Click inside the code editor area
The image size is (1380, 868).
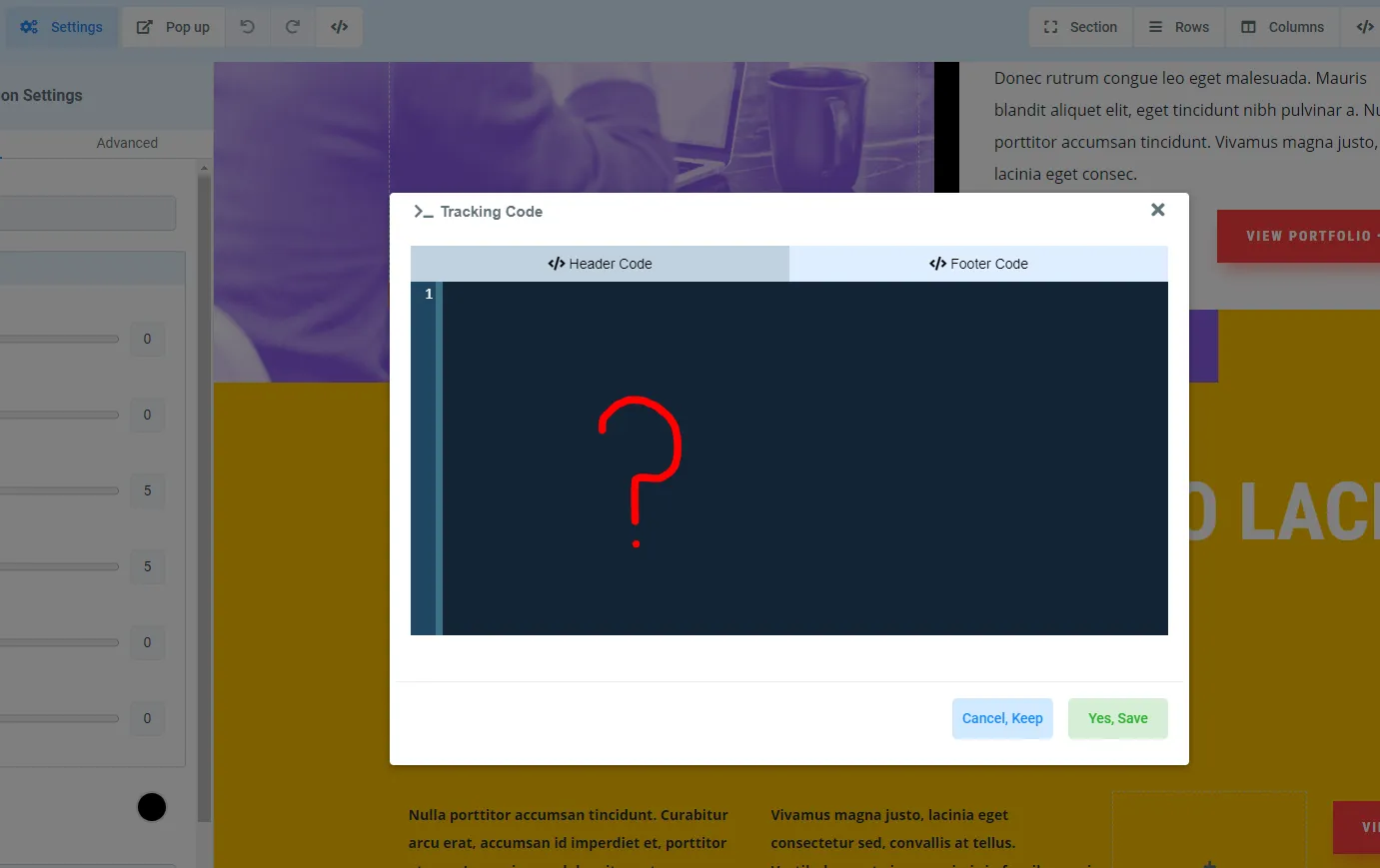tap(804, 458)
